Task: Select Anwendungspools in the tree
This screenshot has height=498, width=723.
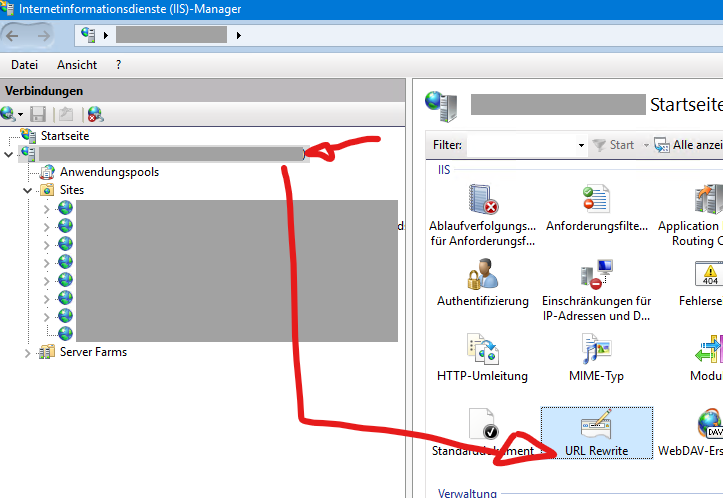Action: click(x=108, y=172)
